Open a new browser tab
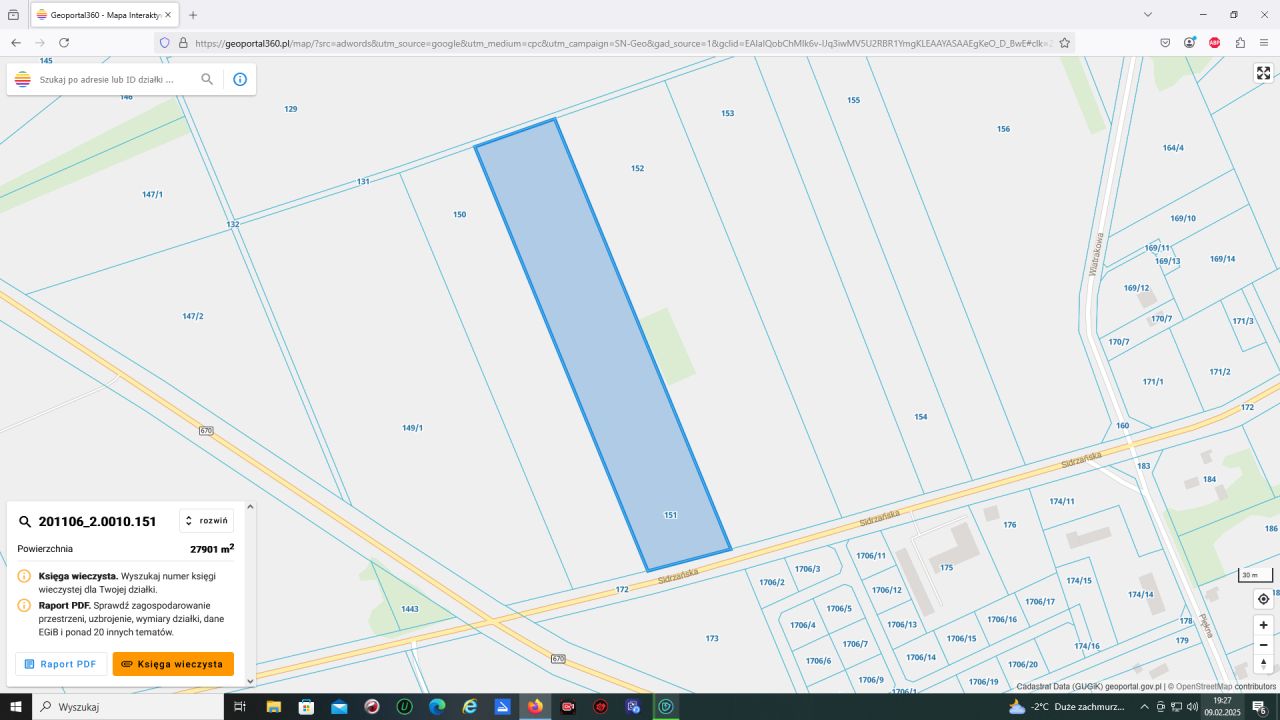 click(x=193, y=15)
